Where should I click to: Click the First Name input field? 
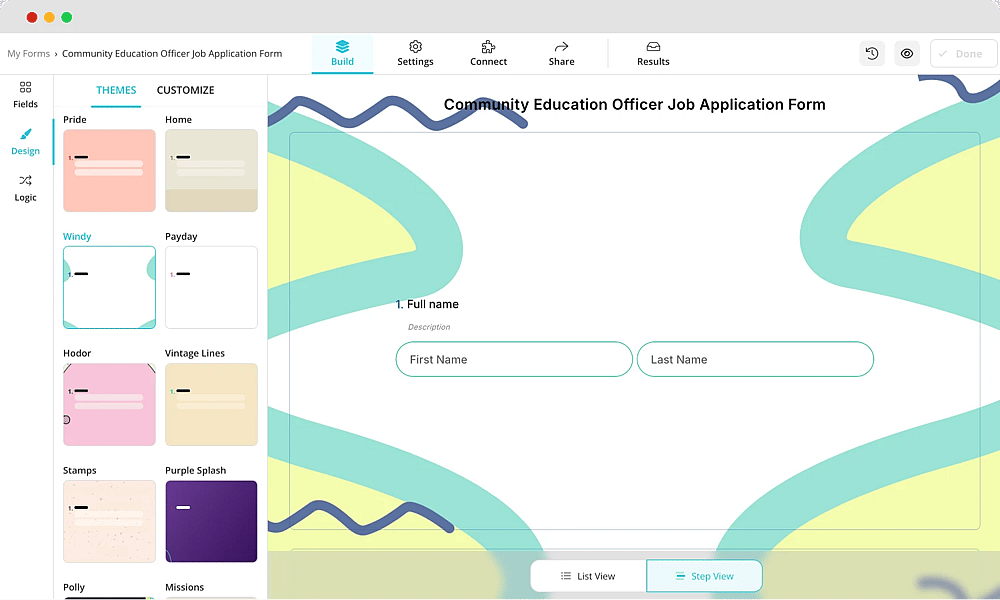(x=514, y=359)
